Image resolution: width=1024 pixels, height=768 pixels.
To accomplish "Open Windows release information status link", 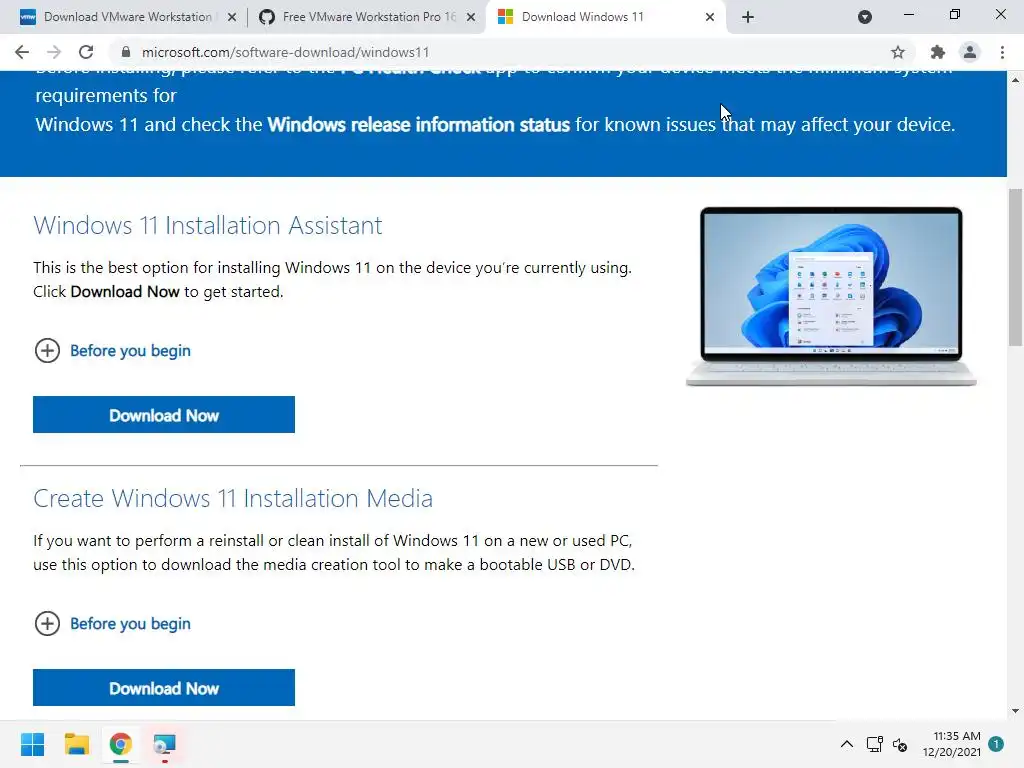I will click(x=419, y=125).
